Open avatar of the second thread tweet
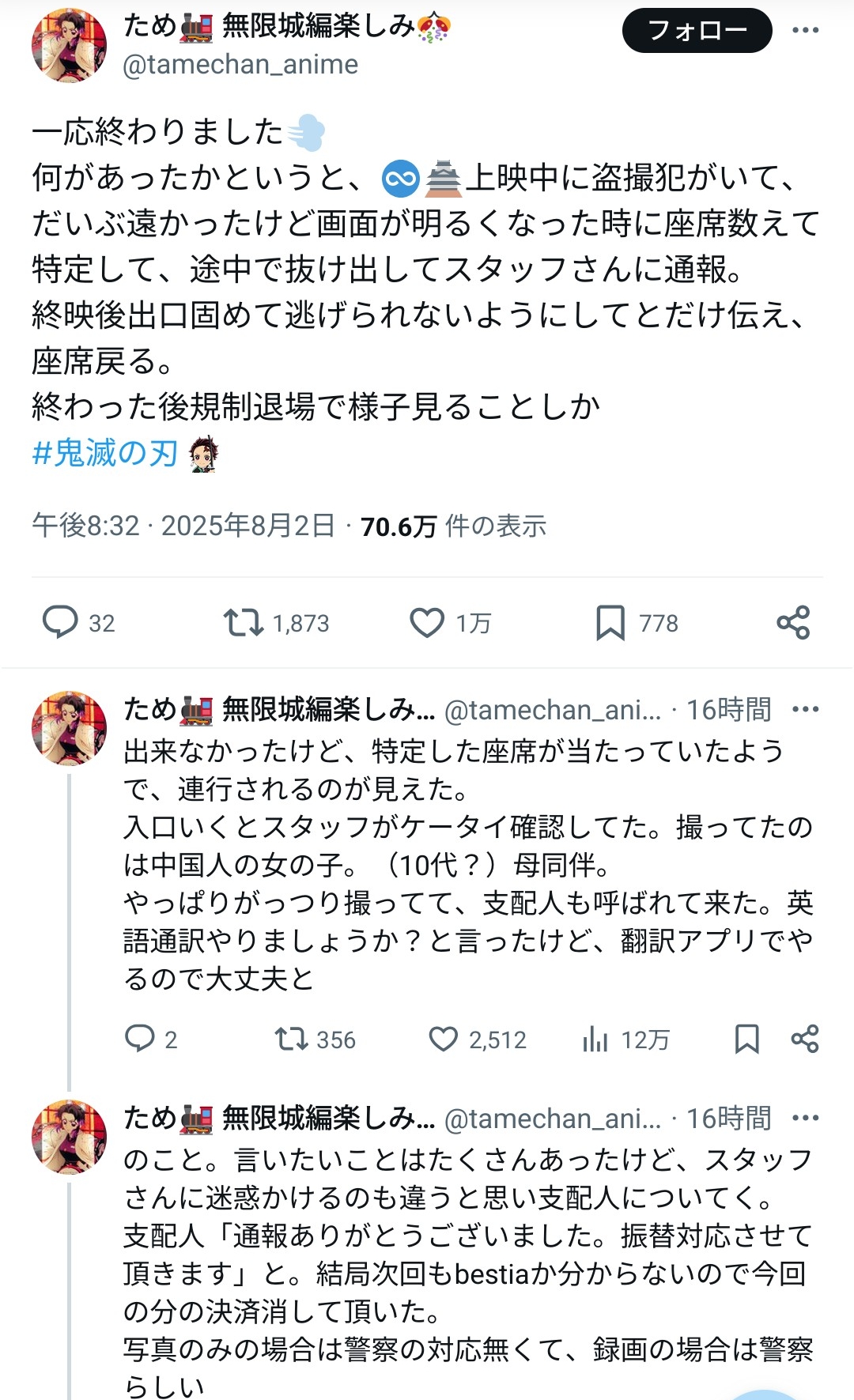Image resolution: width=854 pixels, height=1400 pixels. pyautogui.click(x=69, y=728)
